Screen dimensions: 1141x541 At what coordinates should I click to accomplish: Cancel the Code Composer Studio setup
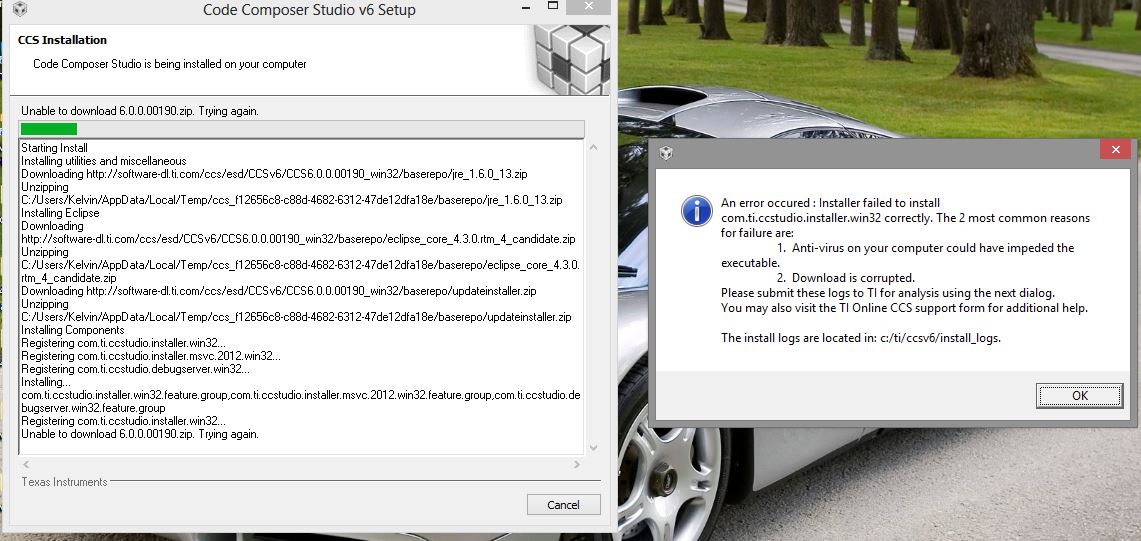pos(563,505)
